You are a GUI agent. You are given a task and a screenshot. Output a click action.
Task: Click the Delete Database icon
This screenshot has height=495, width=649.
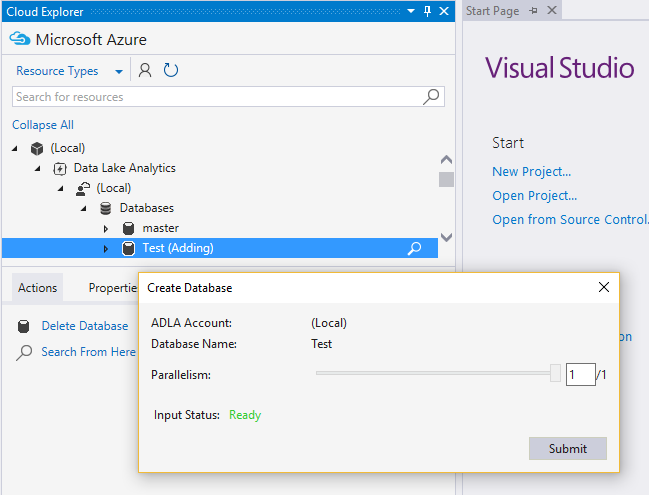[24, 326]
